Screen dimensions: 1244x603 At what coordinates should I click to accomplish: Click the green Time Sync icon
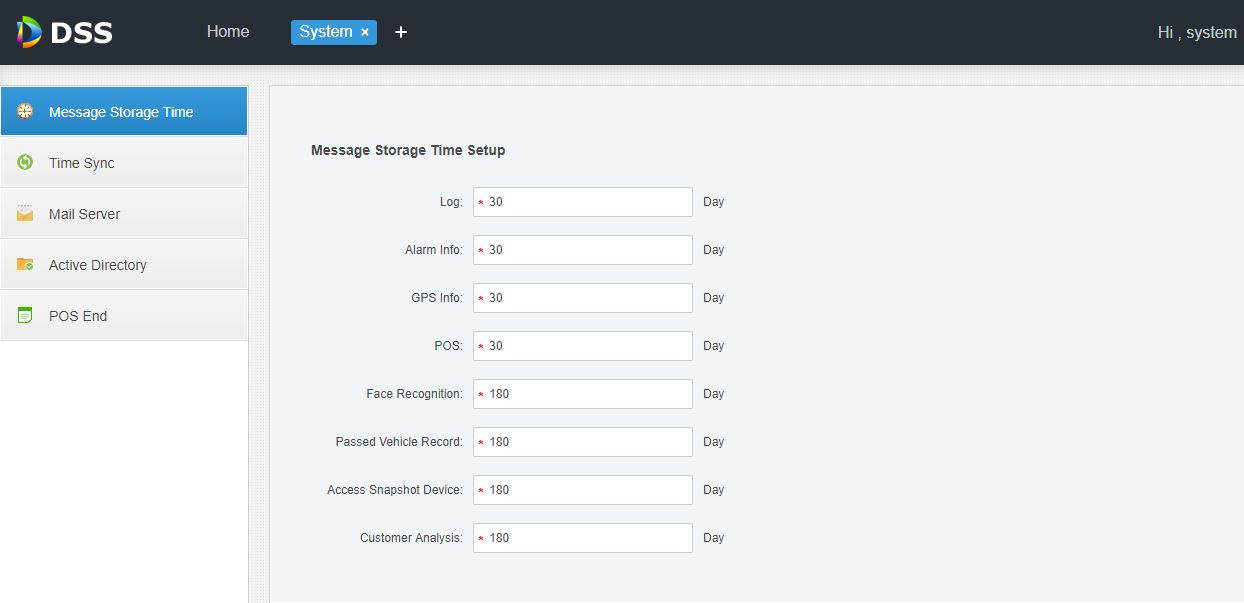click(x=25, y=162)
